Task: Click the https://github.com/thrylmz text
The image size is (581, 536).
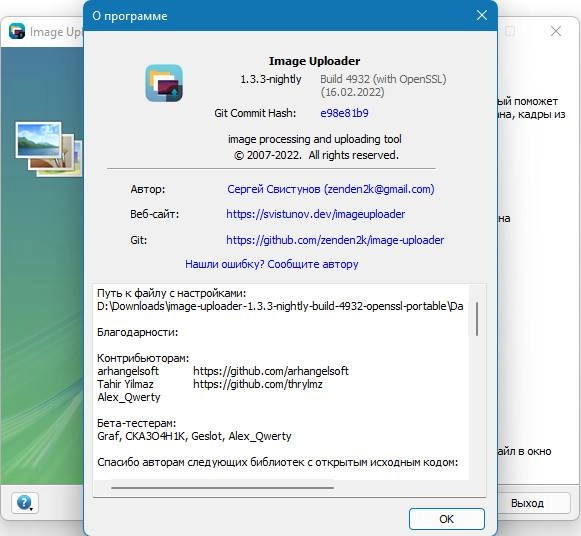Action: 258,384
